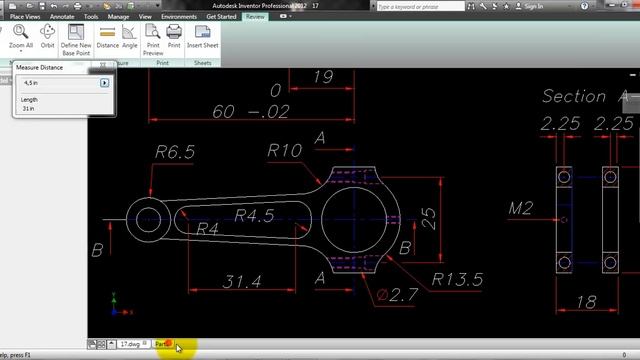
Task: Click the 25 vertical dimension text
Action: [428, 219]
